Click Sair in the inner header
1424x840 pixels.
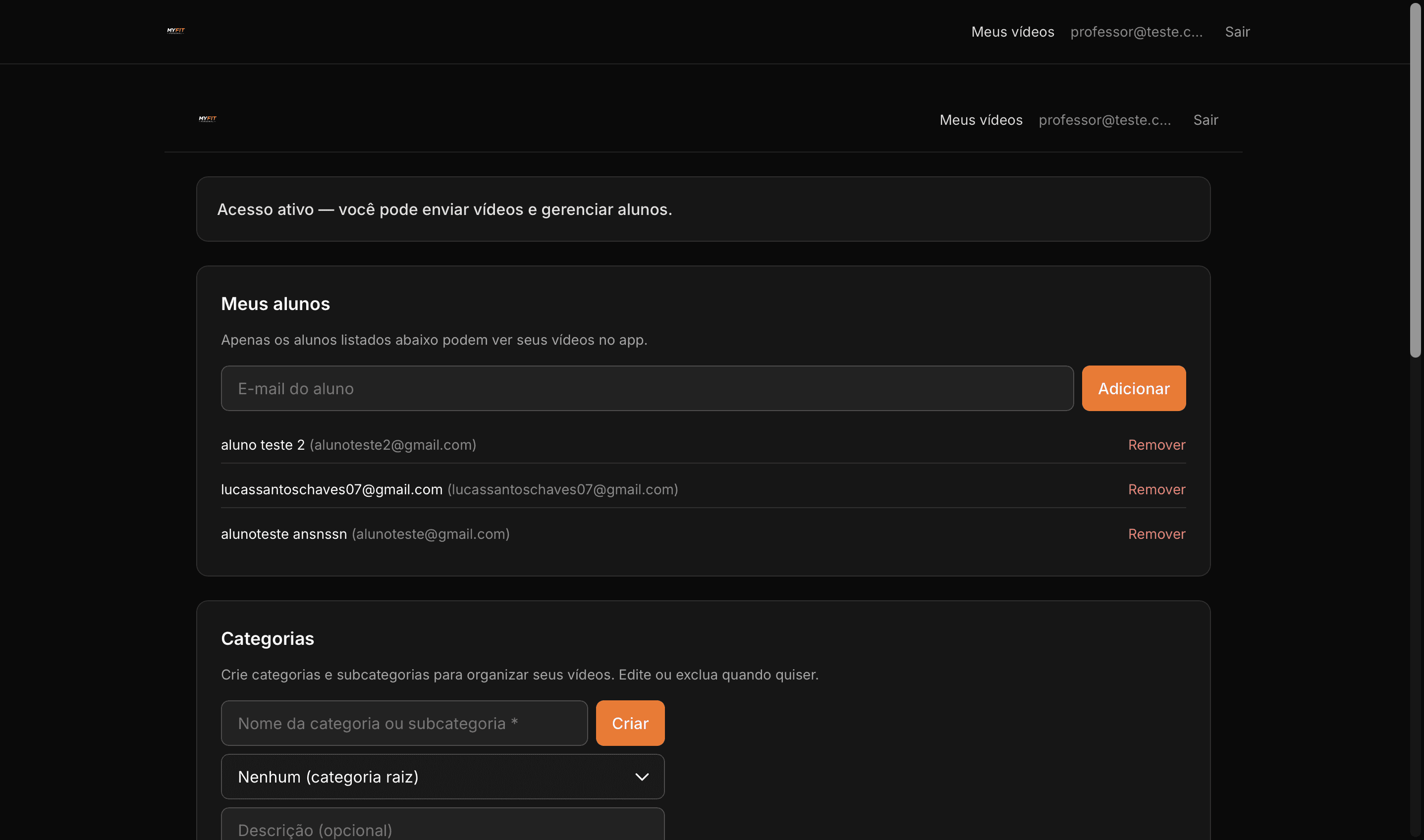[x=1205, y=120]
